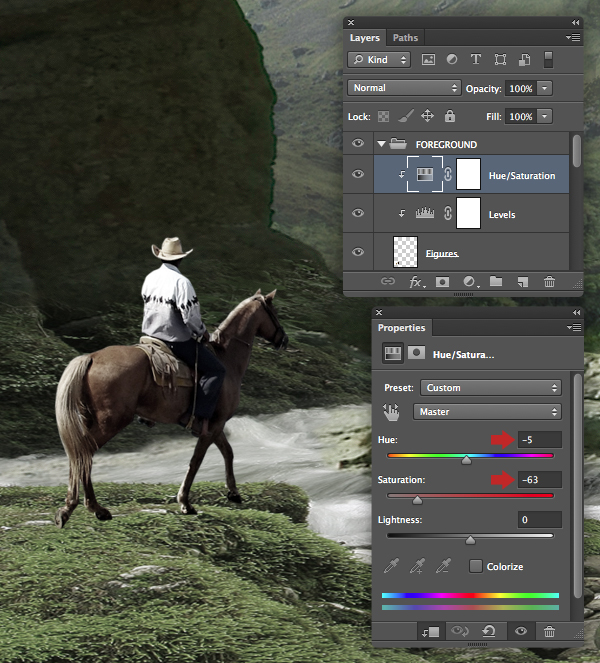Add a layer mask from Layers footer
This screenshot has height=663, width=600.
pyautogui.click(x=442, y=282)
